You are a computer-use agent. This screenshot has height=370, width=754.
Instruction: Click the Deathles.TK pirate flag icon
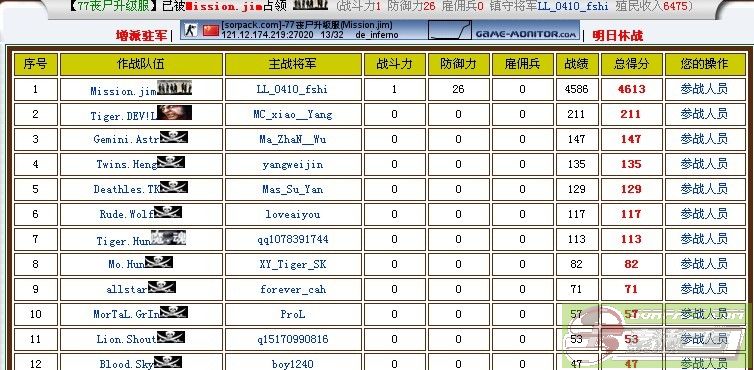pos(174,187)
